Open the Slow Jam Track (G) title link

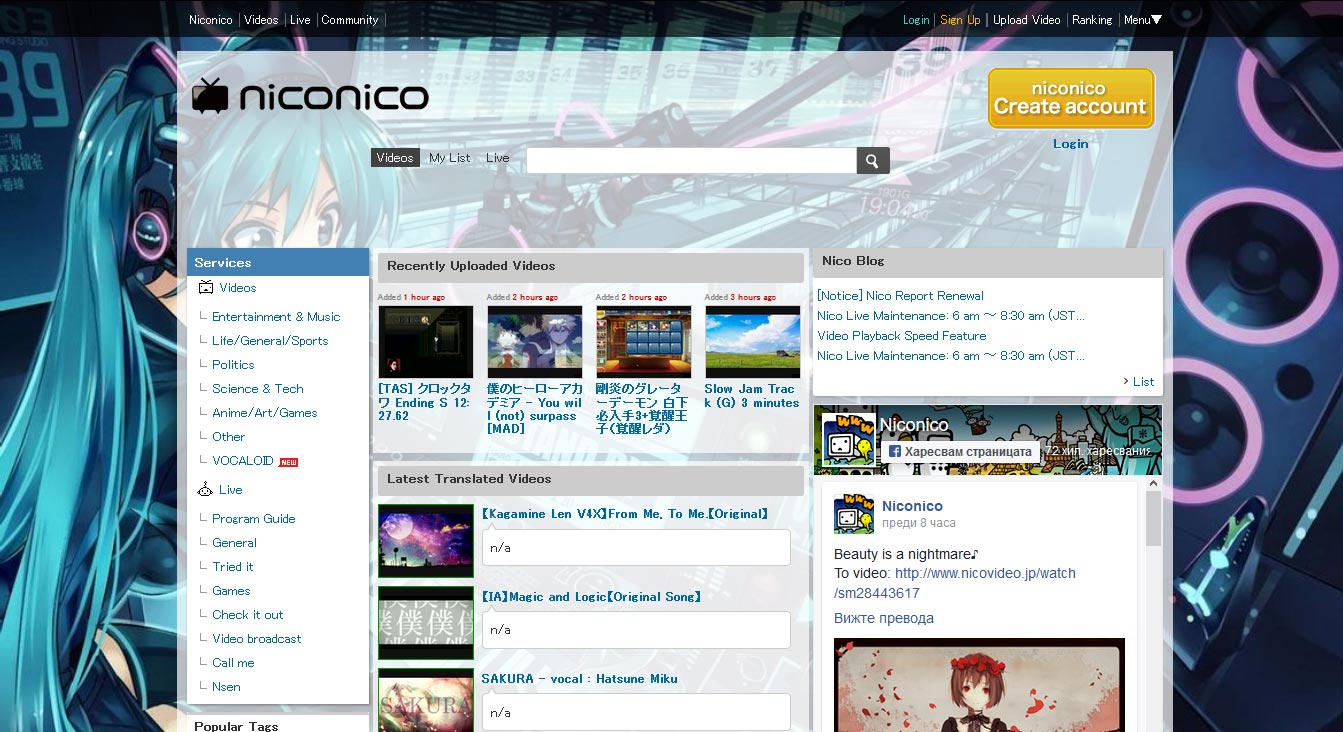click(752, 396)
